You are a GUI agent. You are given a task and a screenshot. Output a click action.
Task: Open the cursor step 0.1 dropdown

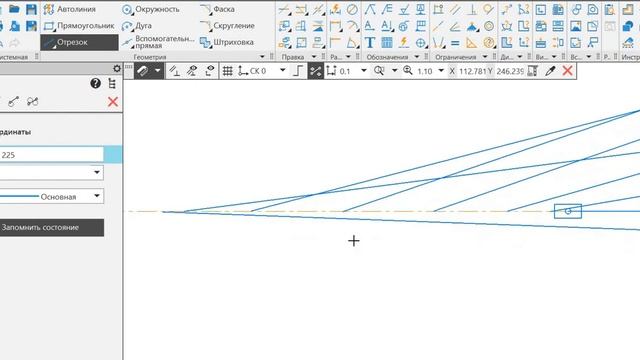pos(364,71)
